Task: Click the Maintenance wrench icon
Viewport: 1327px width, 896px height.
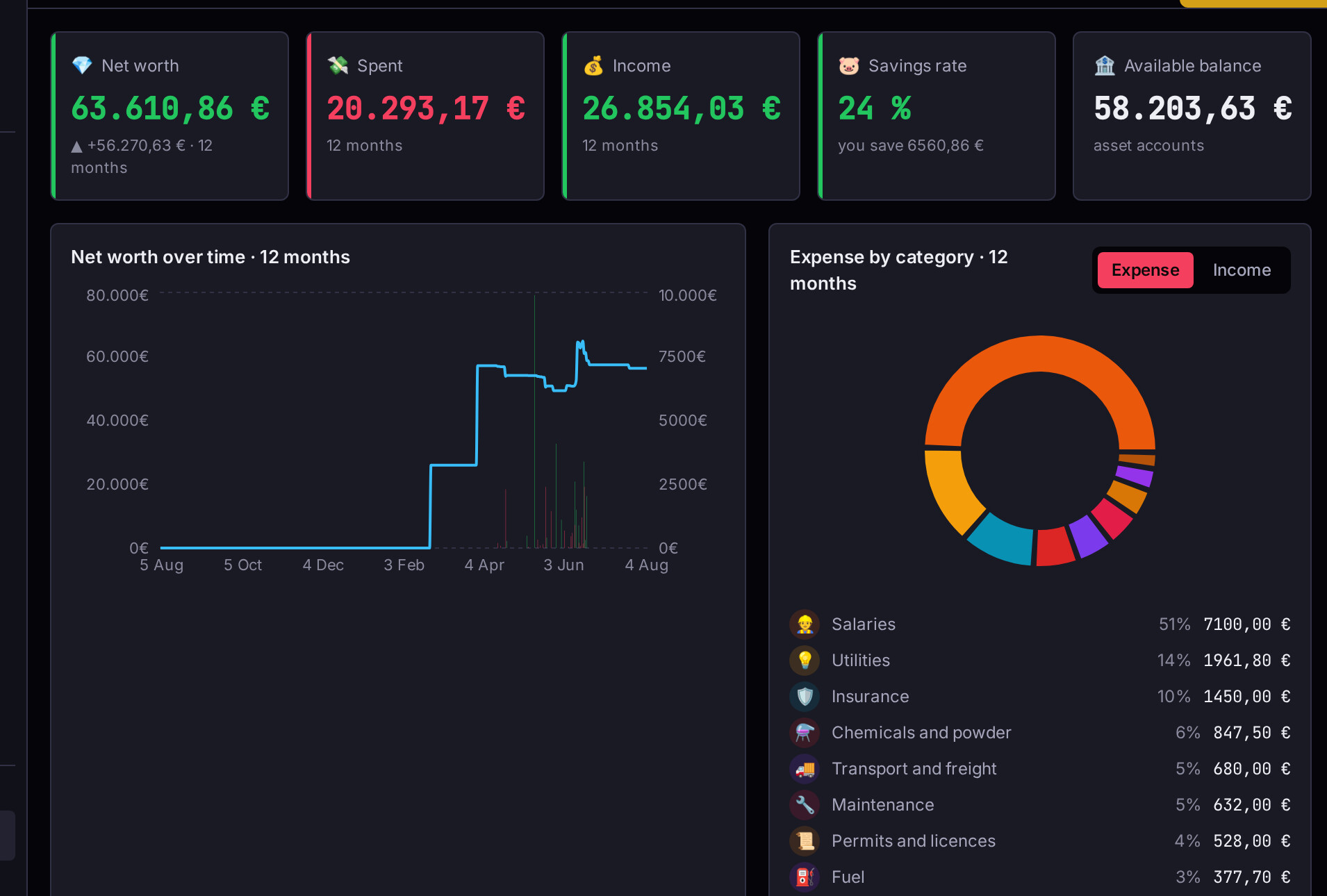Action: point(805,804)
